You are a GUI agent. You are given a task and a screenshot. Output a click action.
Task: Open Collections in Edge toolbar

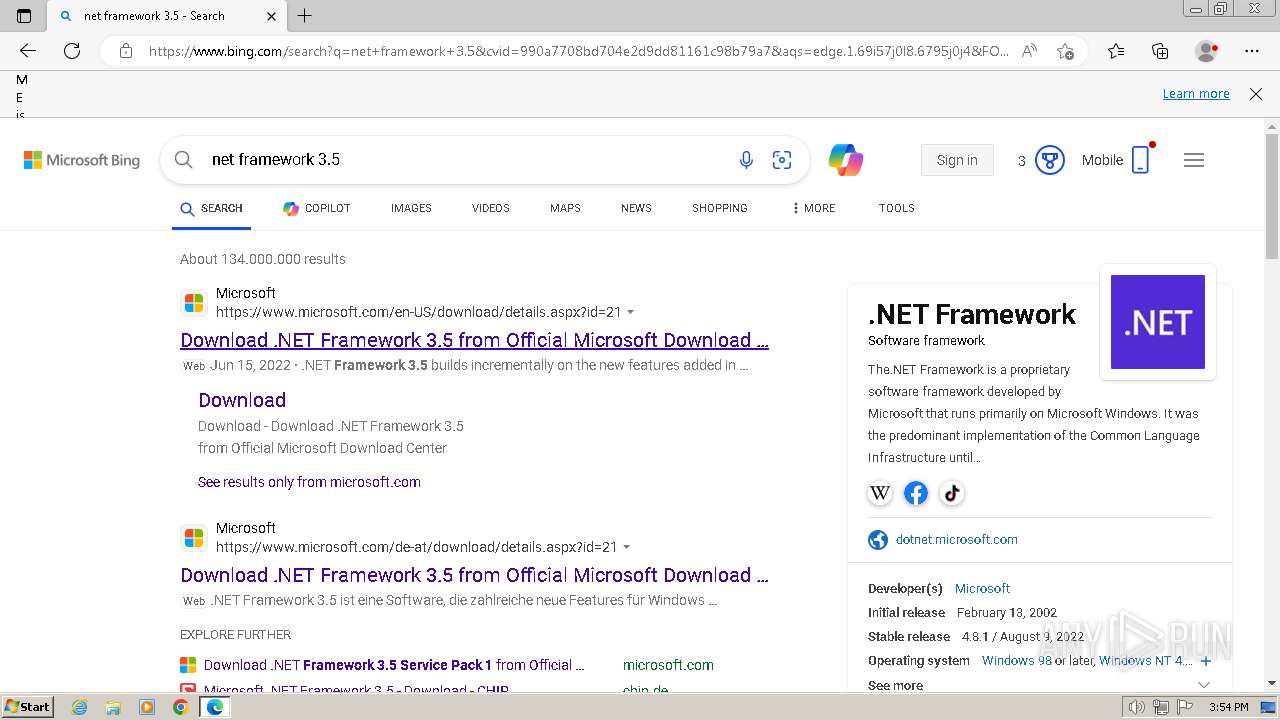(1160, 51)
